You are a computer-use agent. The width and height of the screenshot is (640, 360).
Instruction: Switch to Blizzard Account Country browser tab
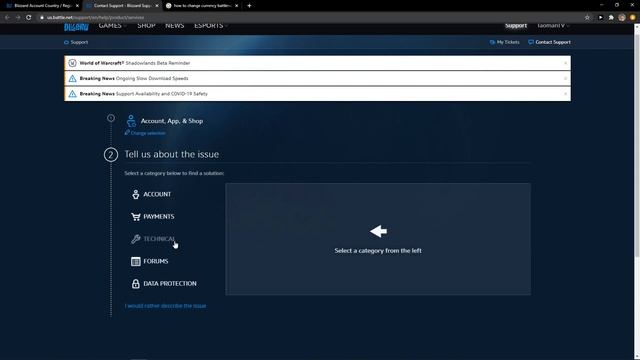[41, 6]
